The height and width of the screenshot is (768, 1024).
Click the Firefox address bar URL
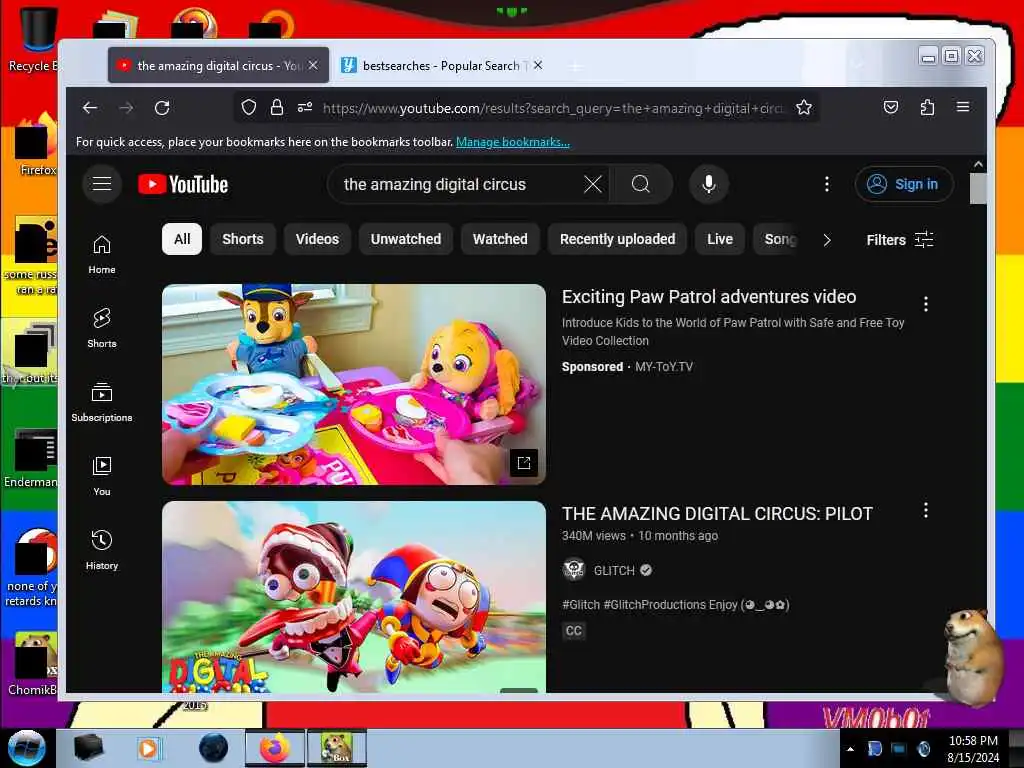[x=552, y=108]
